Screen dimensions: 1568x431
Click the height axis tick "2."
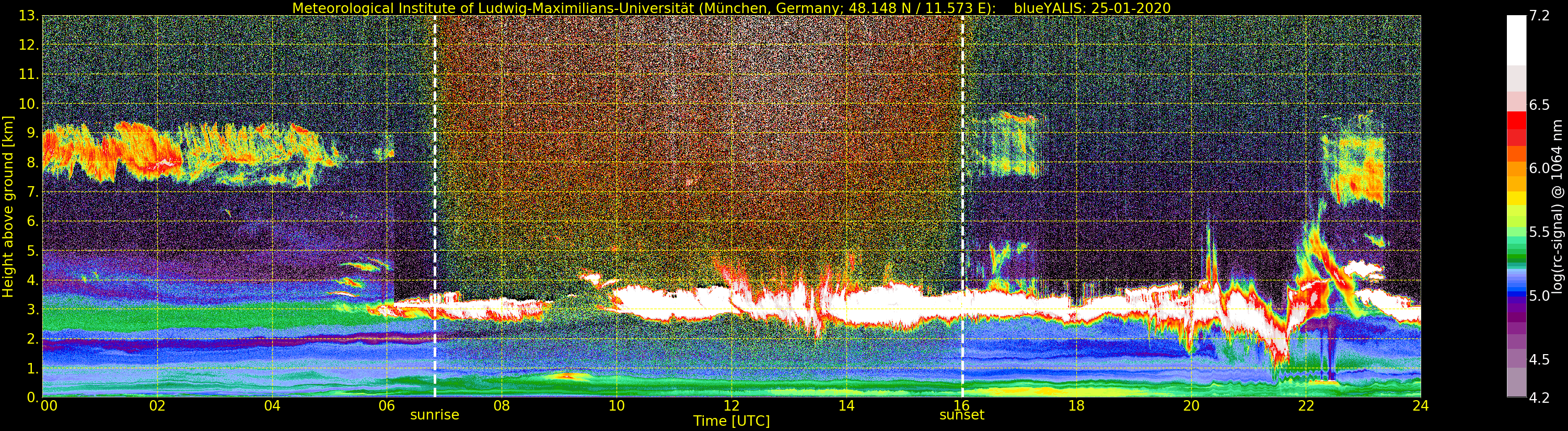coord(33,338)
